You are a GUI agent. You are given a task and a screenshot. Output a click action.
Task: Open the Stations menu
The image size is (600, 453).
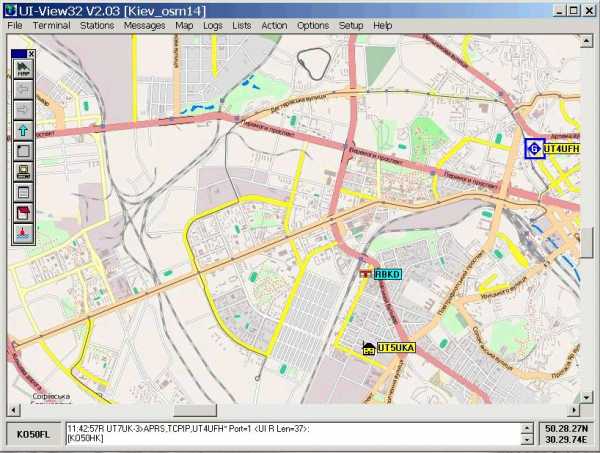coord(97,25)
